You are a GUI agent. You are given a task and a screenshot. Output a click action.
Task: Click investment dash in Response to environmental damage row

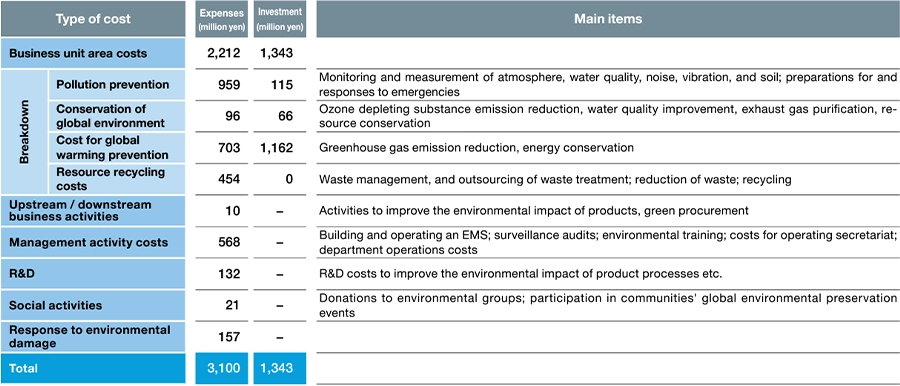pos(280,337)
